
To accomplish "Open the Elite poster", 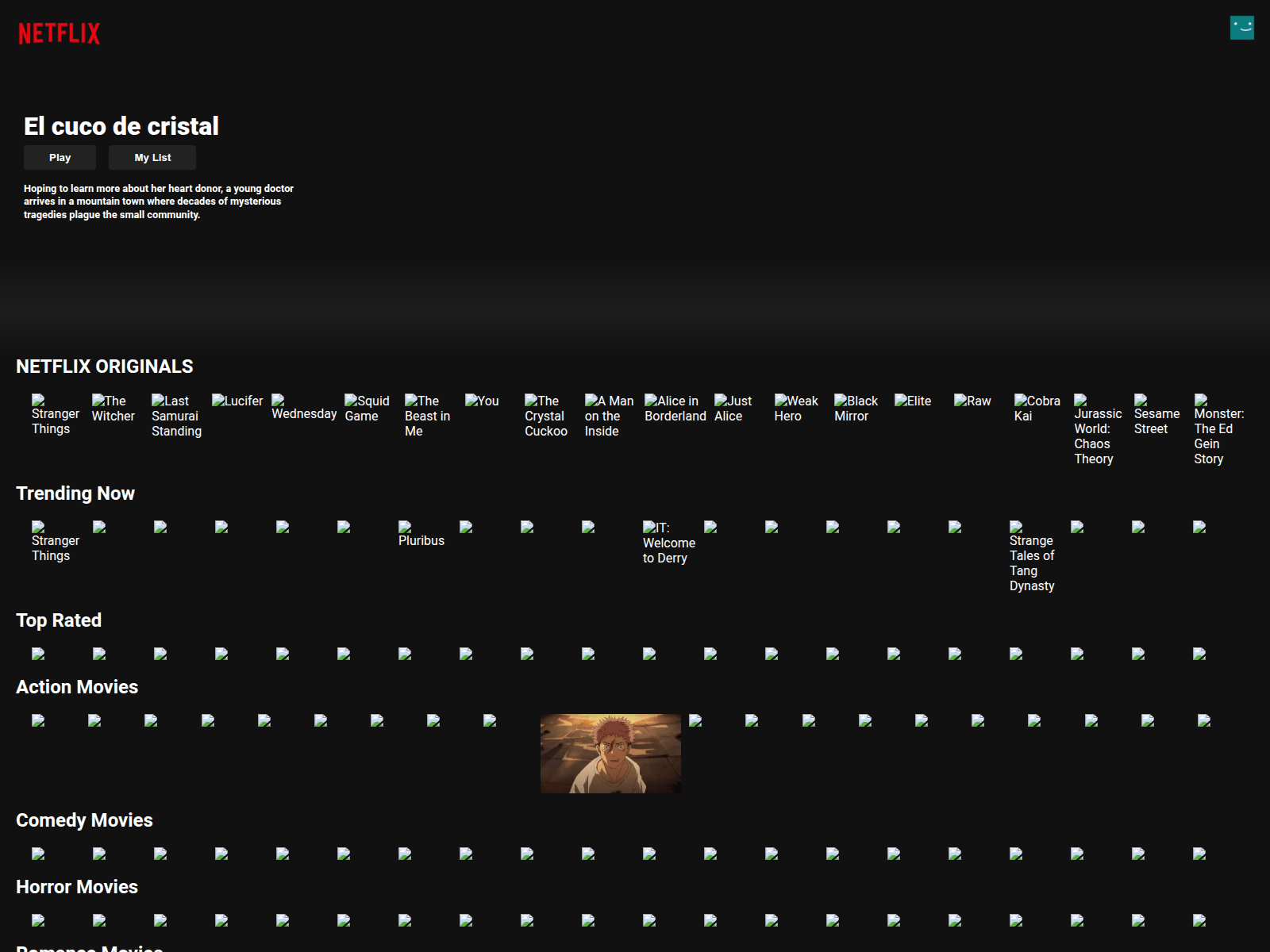I will [913, 401].
